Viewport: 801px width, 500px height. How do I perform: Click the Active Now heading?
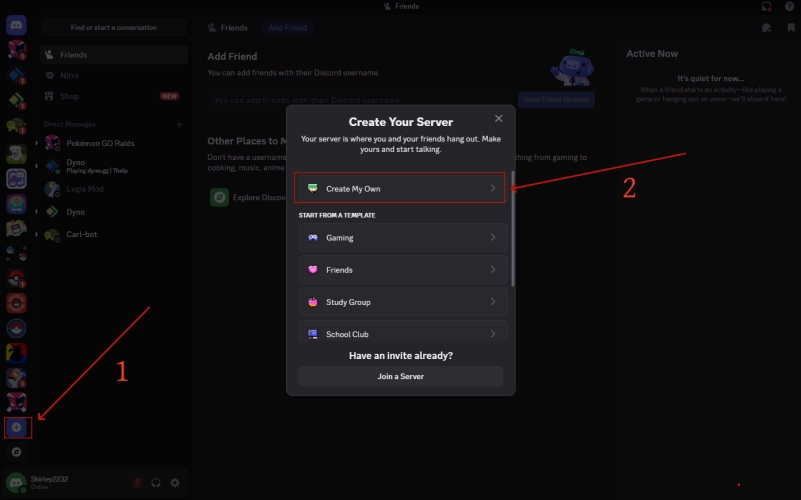tap(652, 54)
